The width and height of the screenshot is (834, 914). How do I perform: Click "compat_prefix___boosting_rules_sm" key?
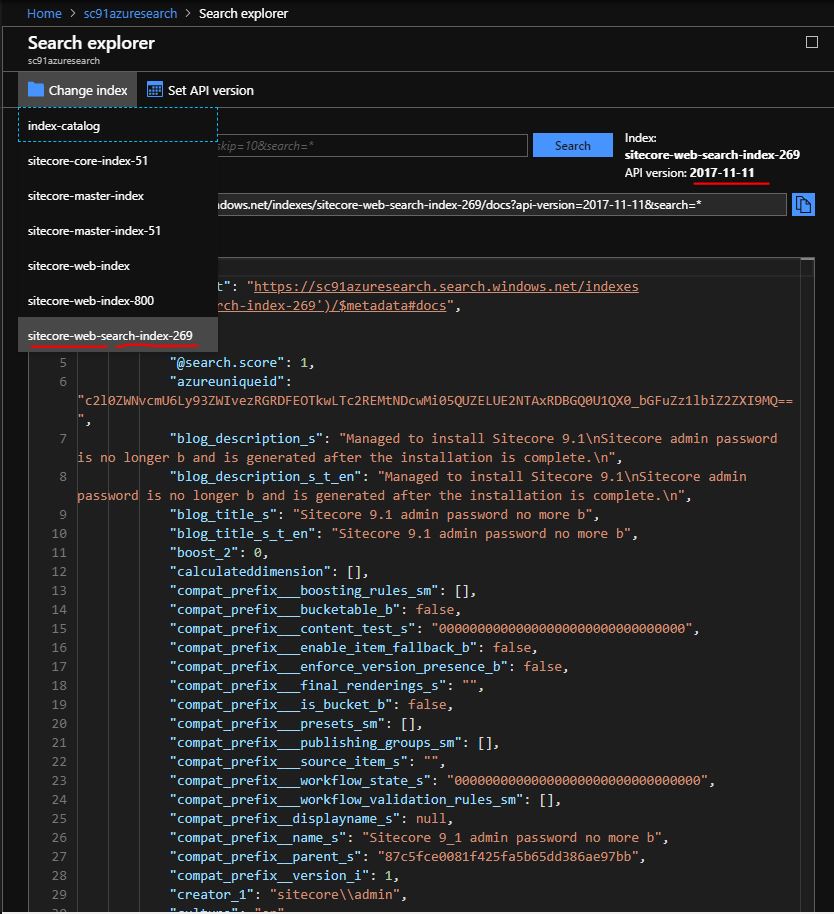coord(304,590)
